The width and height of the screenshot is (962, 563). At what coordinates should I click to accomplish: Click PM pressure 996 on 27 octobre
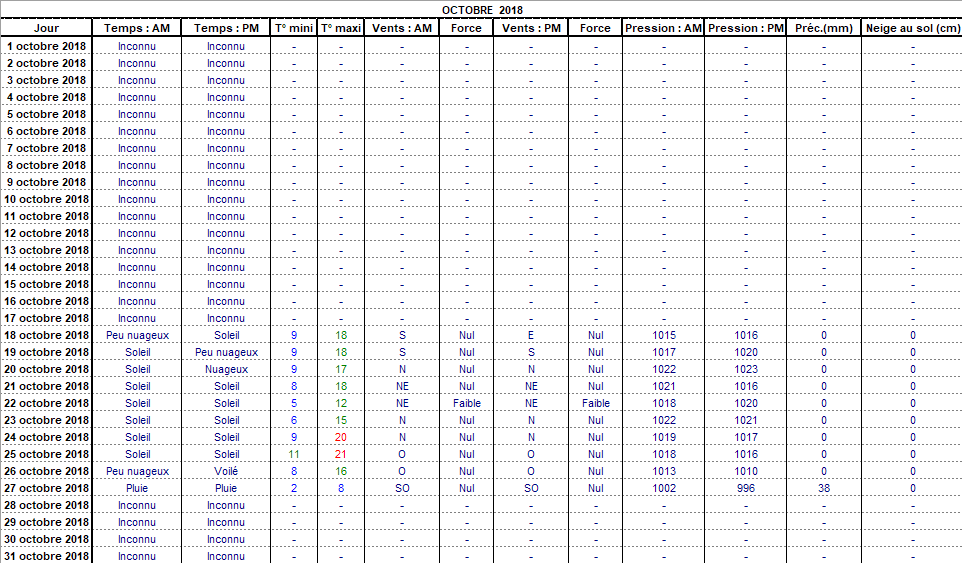click(x=746, y=488)
